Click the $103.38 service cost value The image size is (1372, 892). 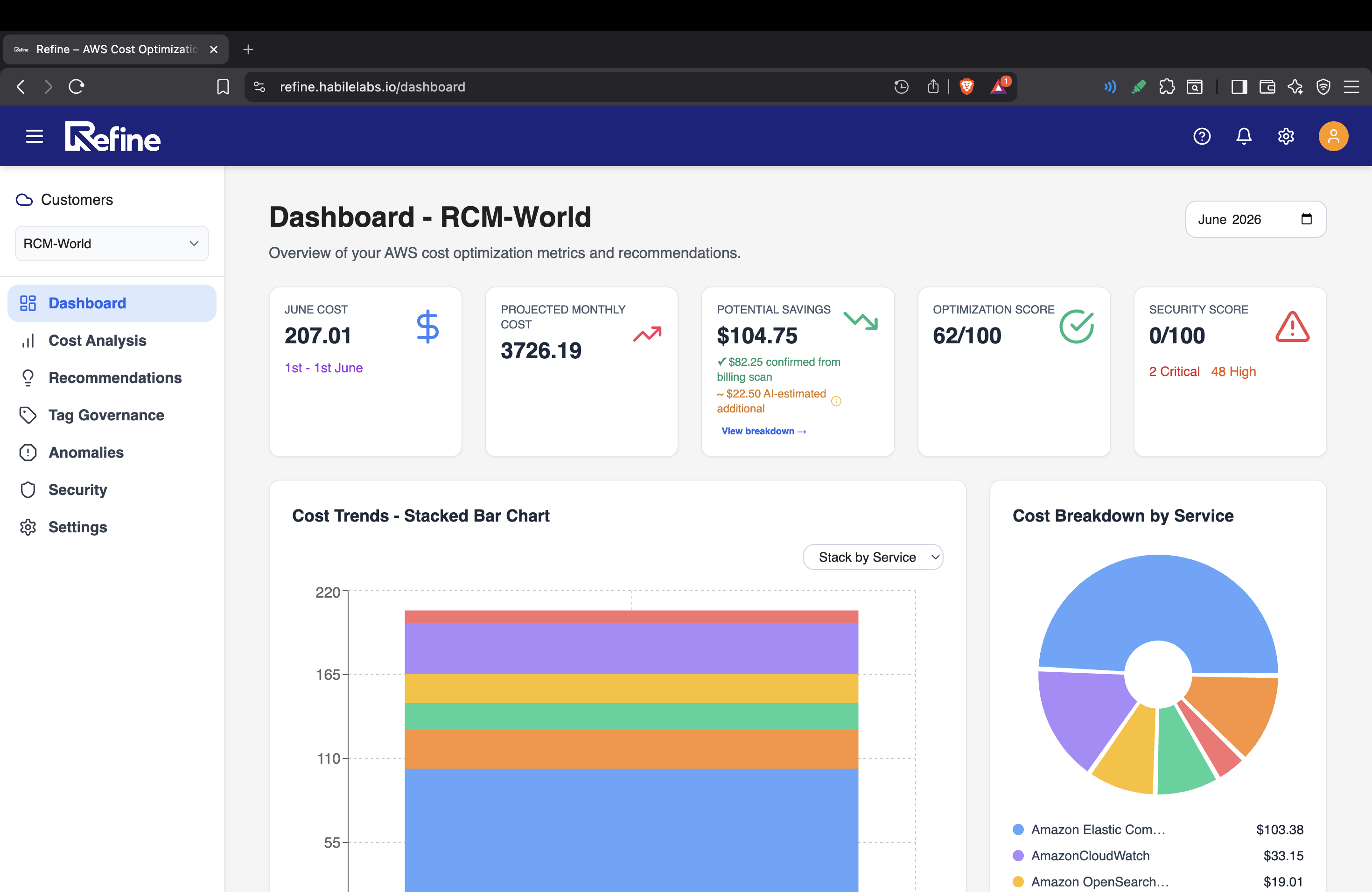1280,830
